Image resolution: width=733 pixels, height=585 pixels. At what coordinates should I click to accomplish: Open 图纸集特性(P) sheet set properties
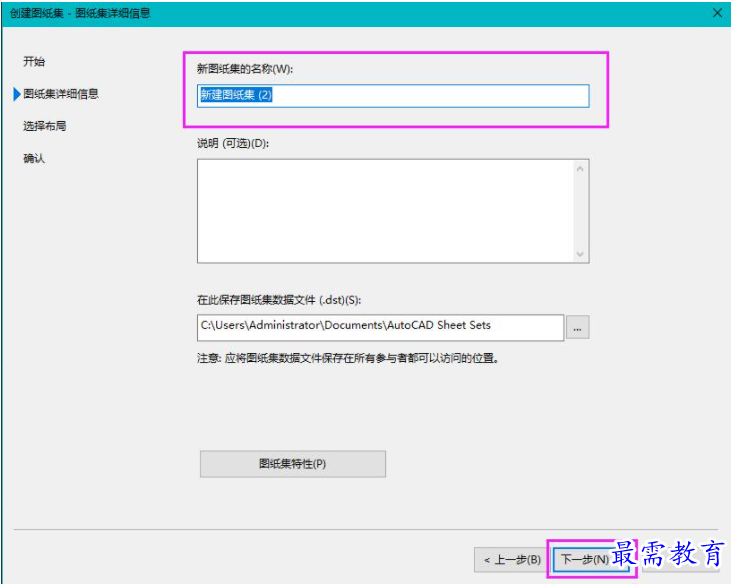[x=293, y=464]
